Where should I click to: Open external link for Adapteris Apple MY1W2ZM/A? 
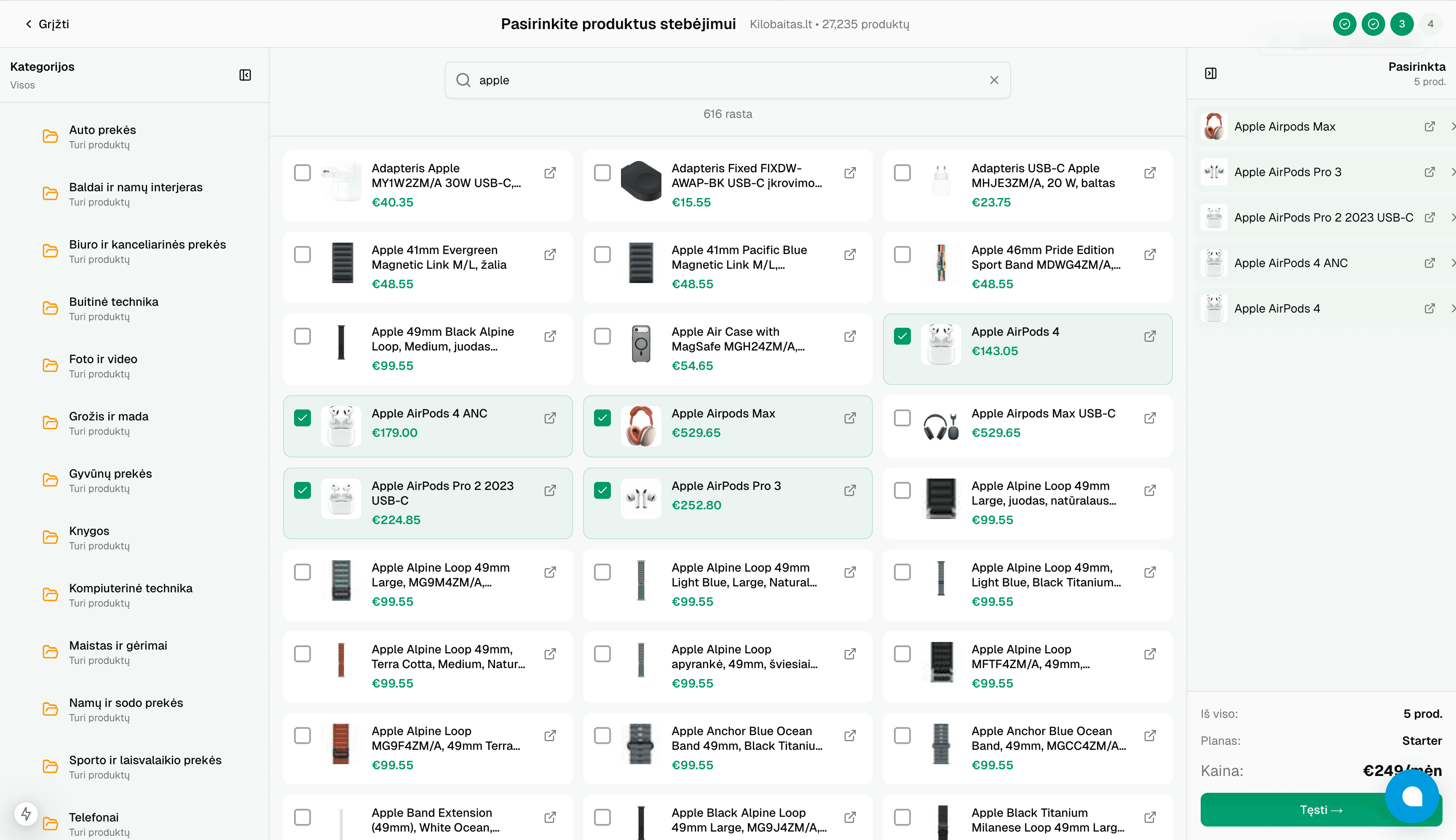point(550,172)
